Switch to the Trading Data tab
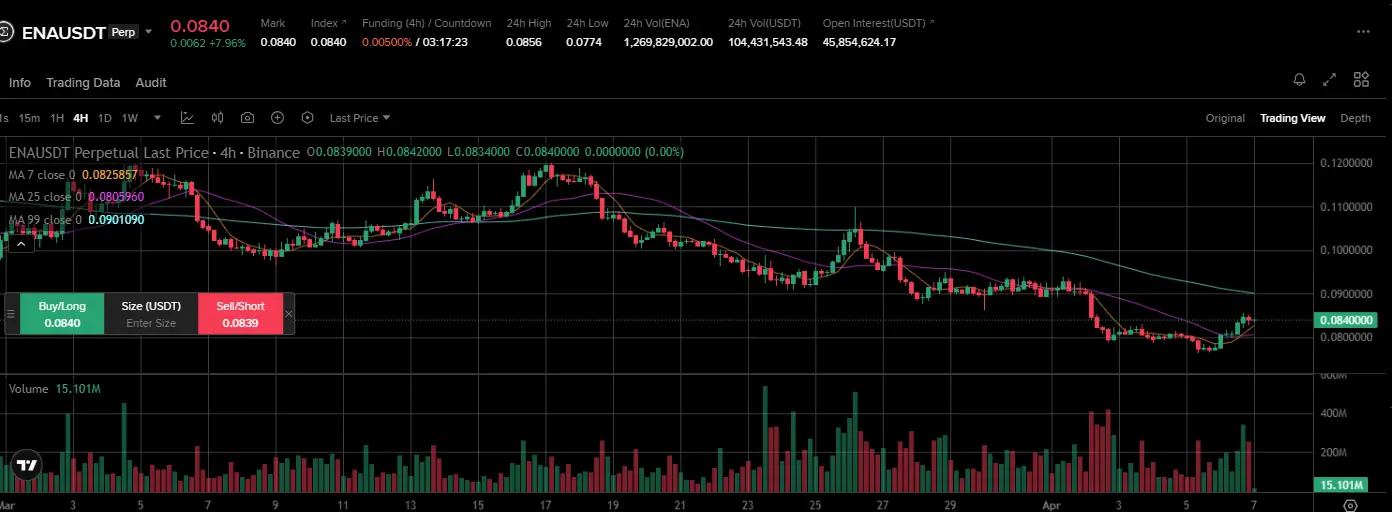This screenshot has width=1392, height=512. [x=83, y=83]
